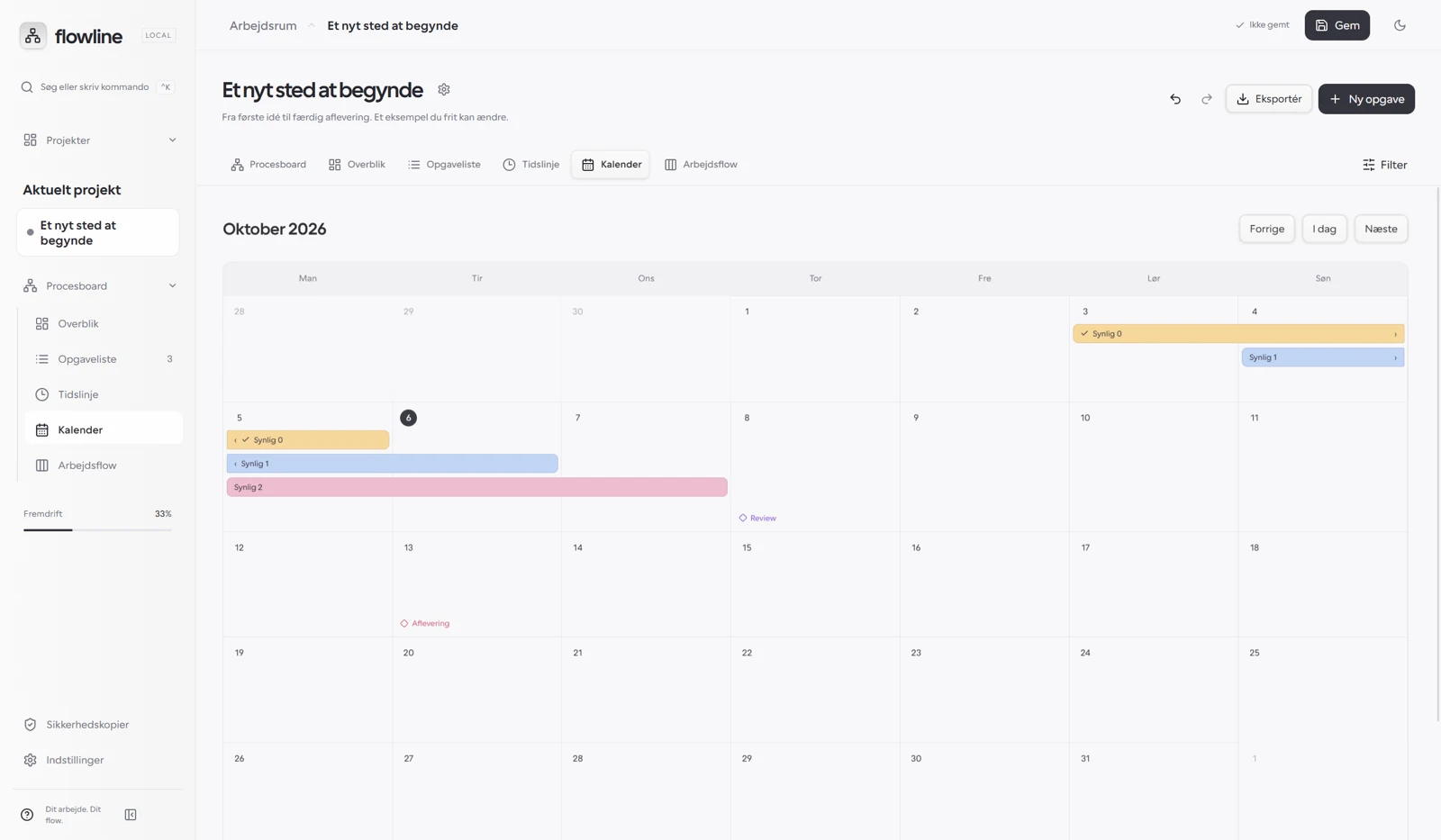The width and height of the screenshot is (1441, 840).
Task: Click left arrow on Synlig 1 bar in week of 5
Action: [235, 464]
